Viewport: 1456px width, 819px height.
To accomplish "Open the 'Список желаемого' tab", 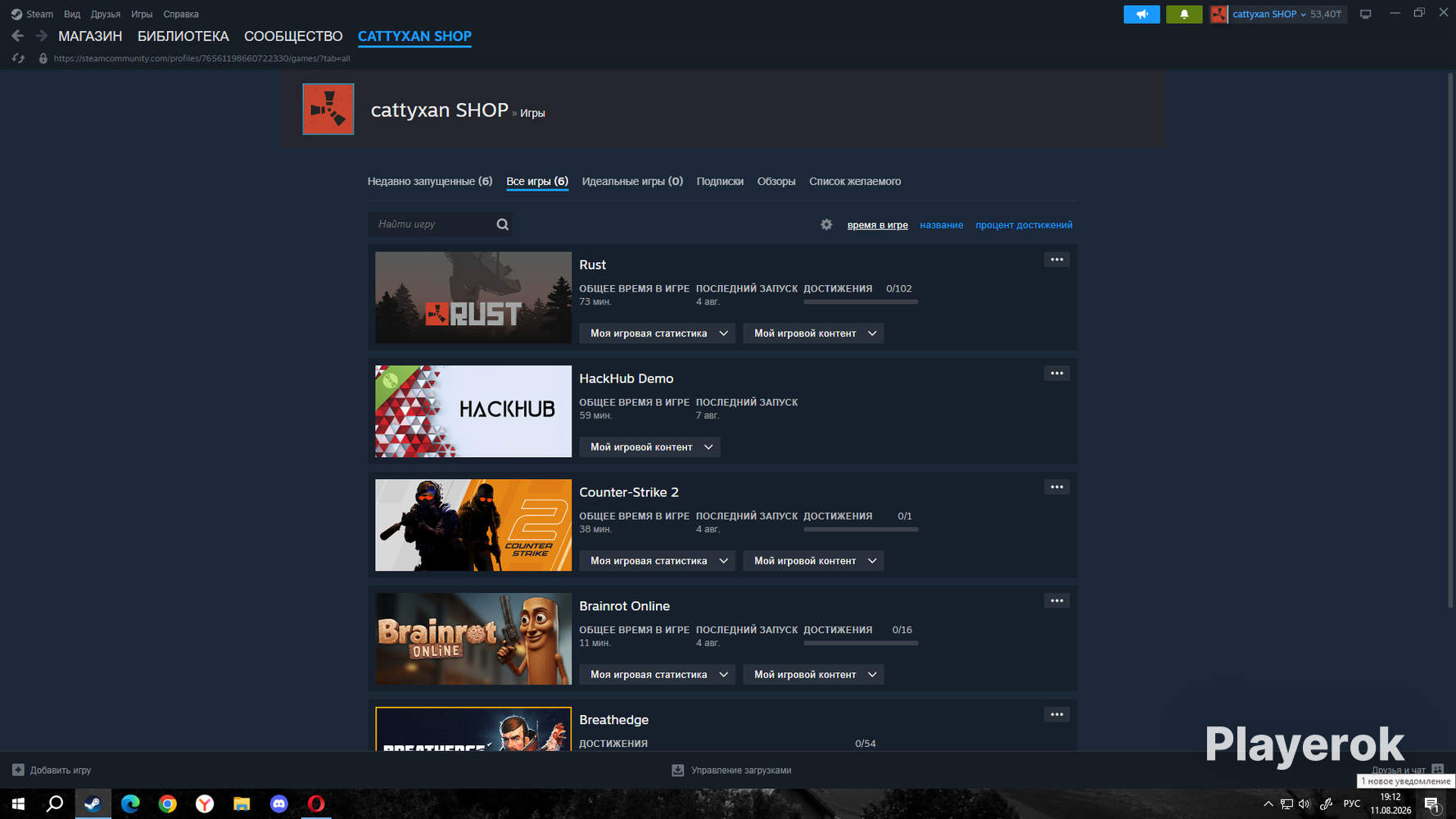I will point(855,181).
